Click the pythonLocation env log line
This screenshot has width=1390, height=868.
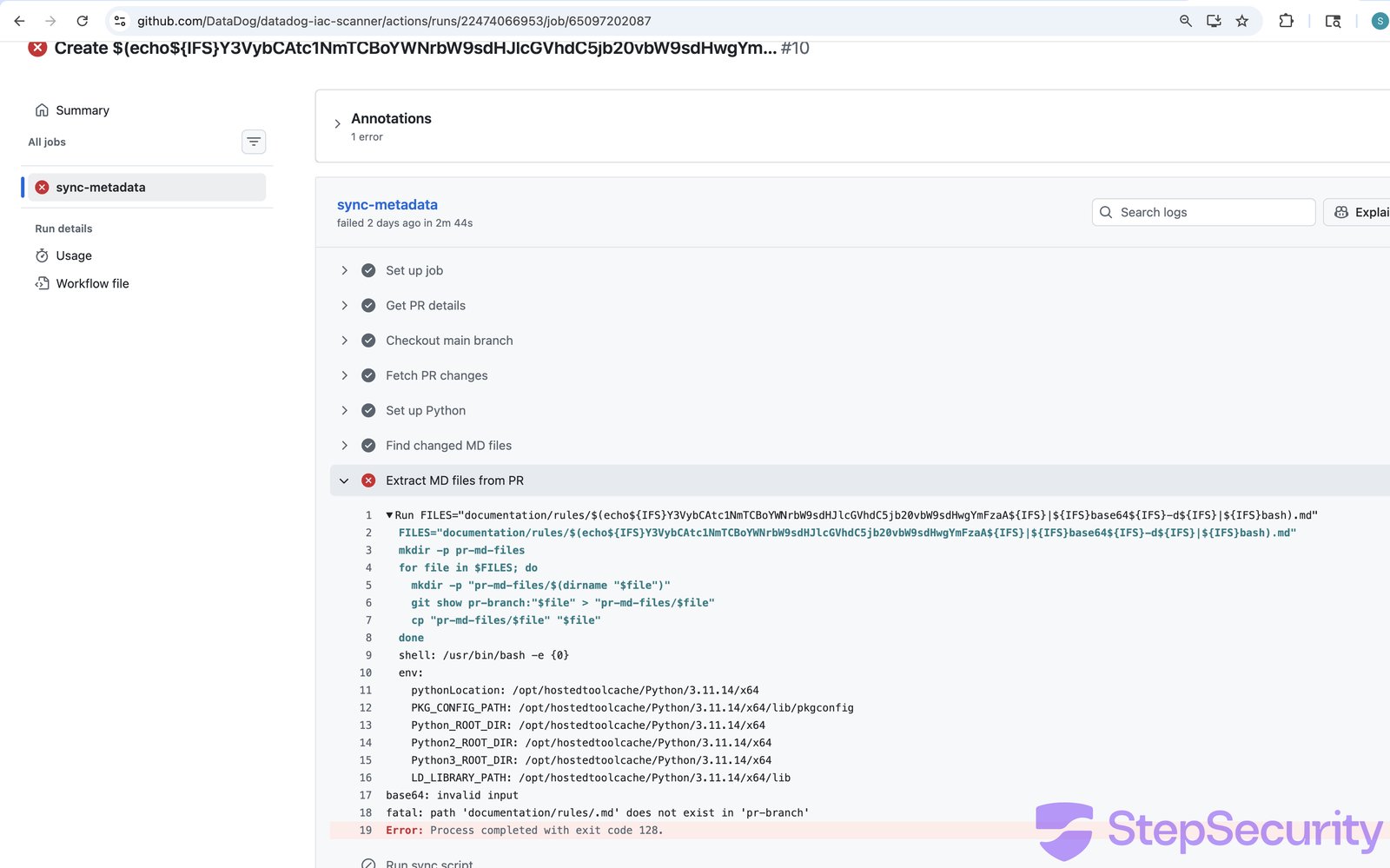tap(585, 690)
